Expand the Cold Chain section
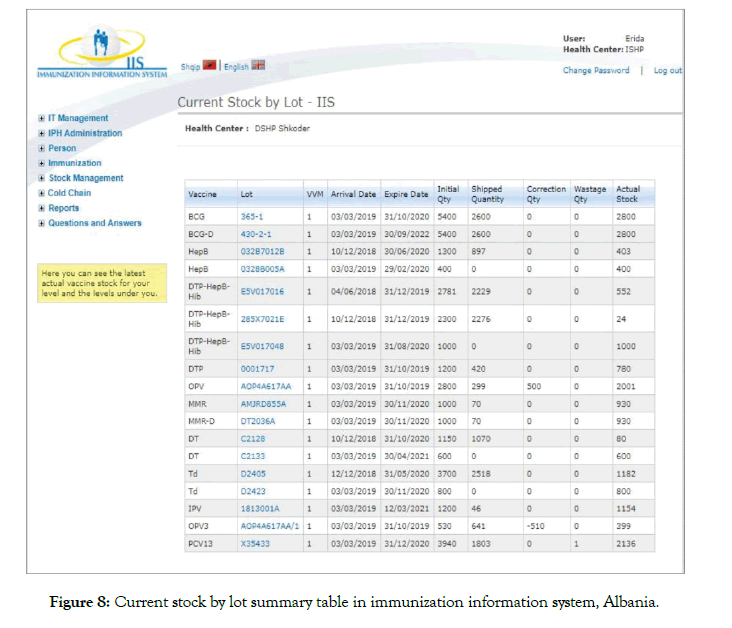The image size is (732, 628). click(41, 193)
